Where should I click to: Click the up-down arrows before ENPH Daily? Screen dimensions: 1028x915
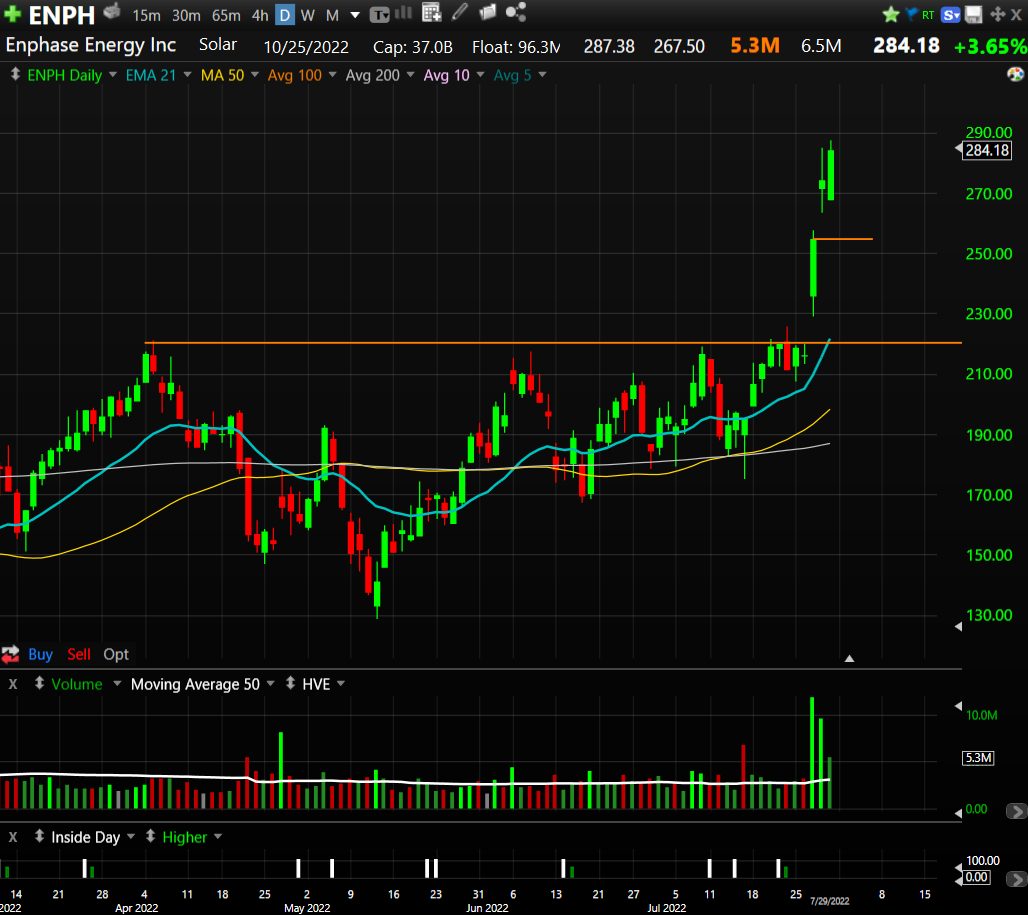pos(15,74)
